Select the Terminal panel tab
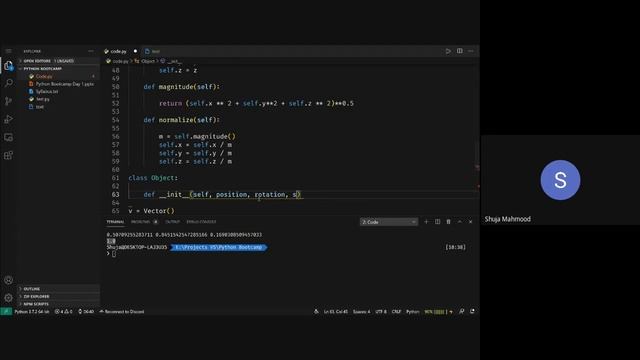 116,222
